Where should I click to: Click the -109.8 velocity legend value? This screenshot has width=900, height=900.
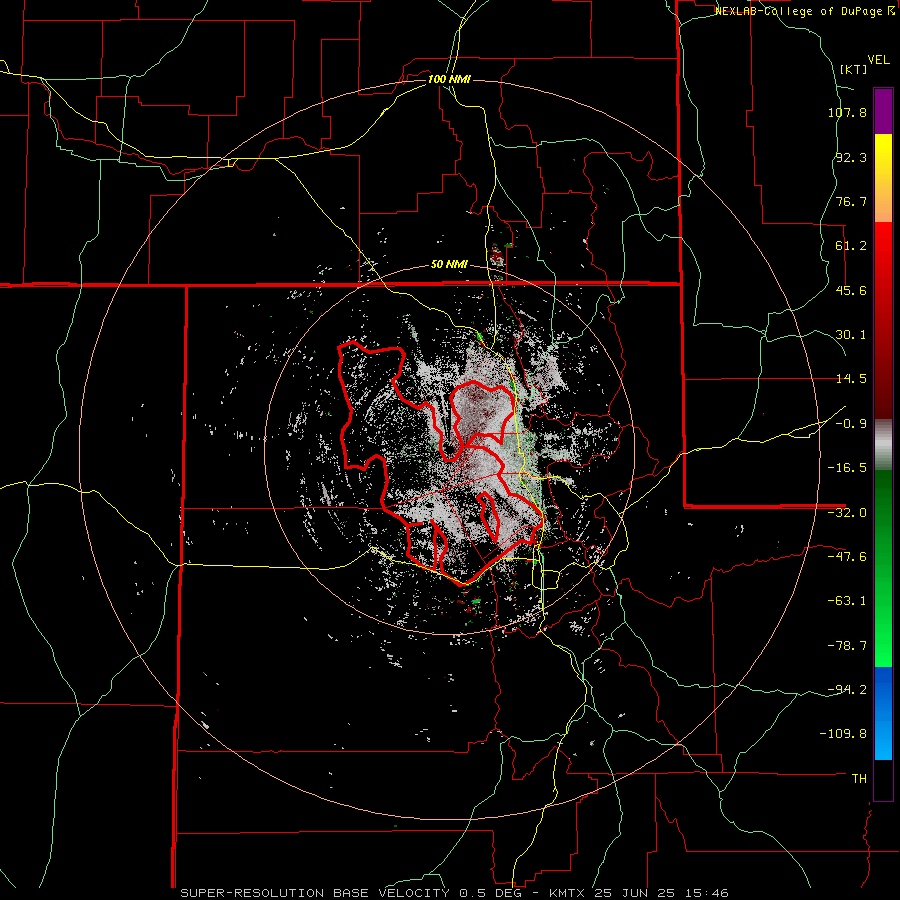(843, 734)
